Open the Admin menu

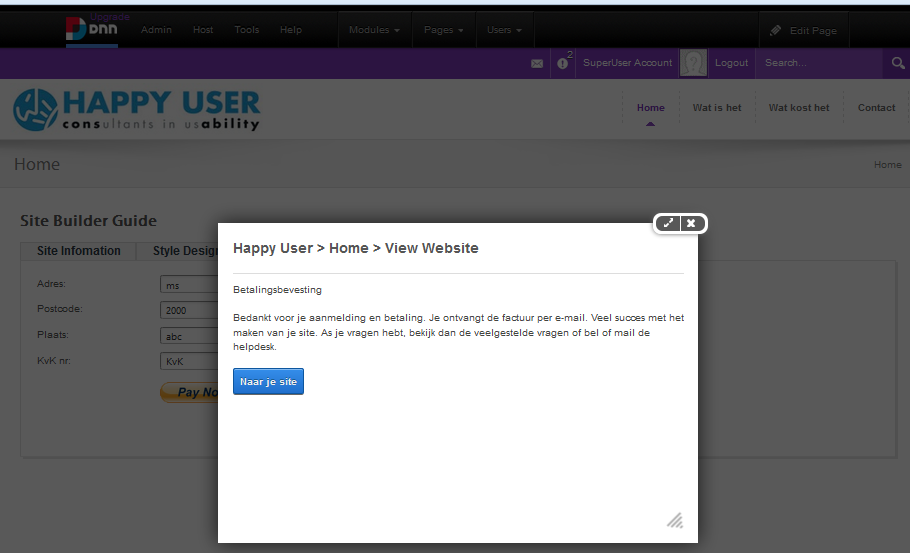click(x=156, y=30)
